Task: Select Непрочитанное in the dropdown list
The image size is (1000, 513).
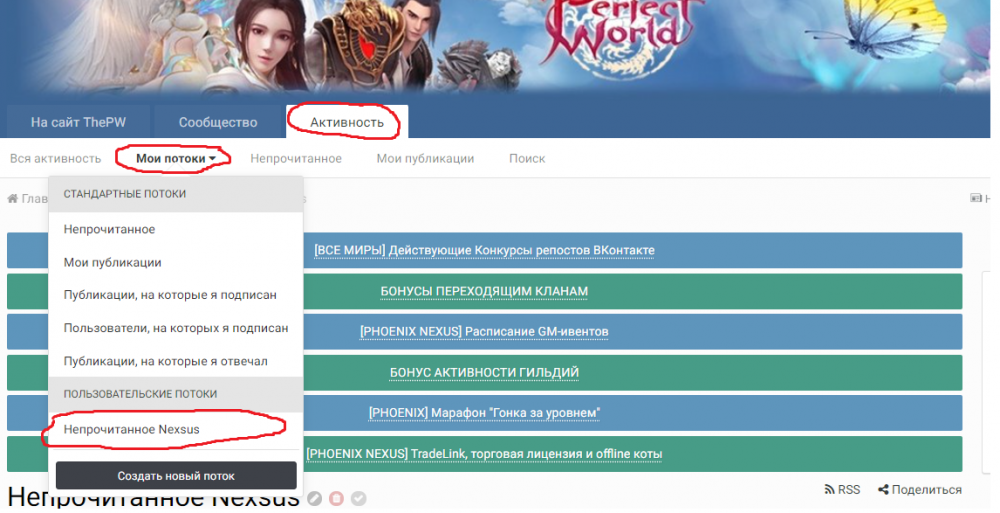Action: coord(109,229)
